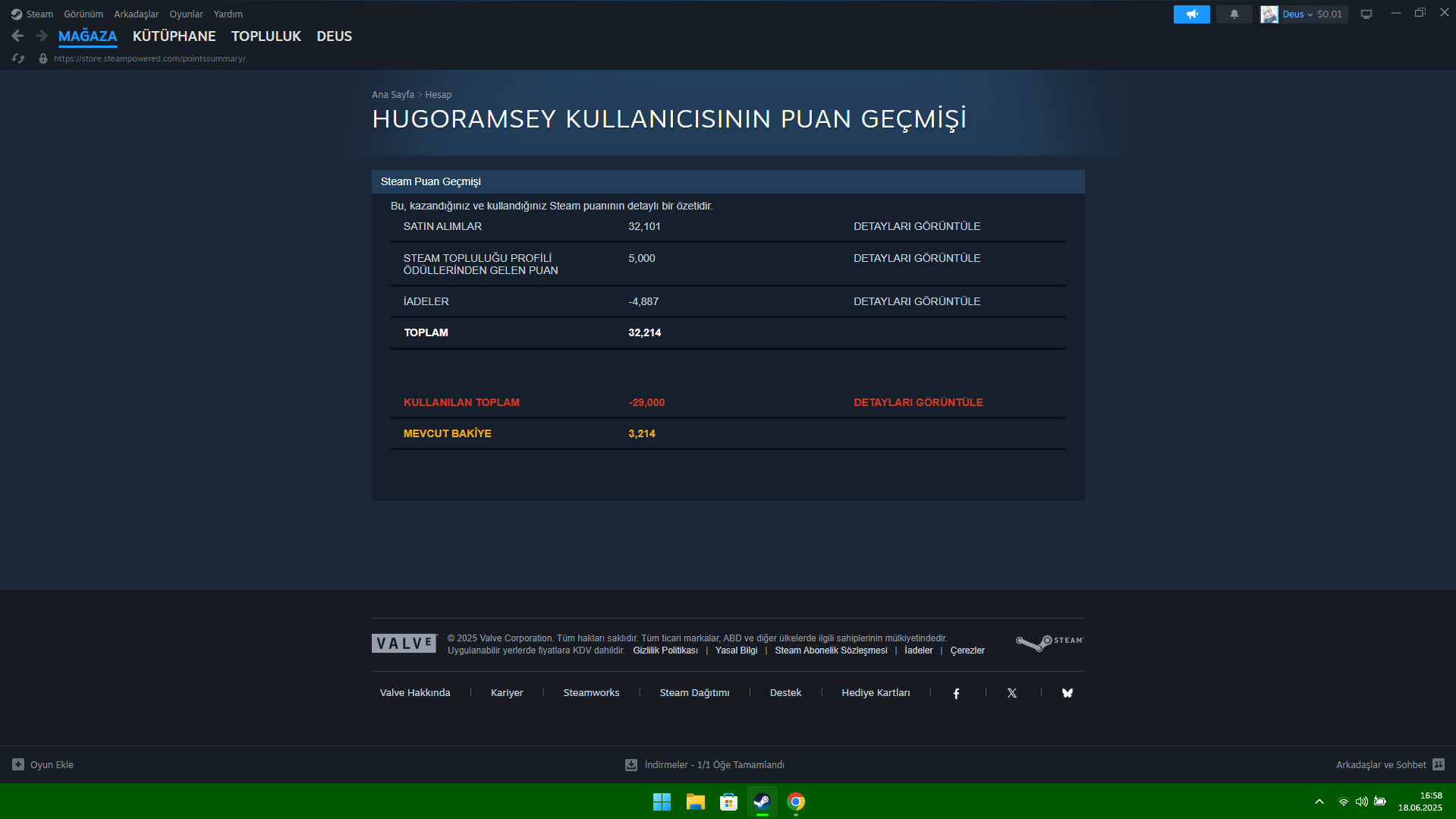
Task: Open İndirmeler status text
Action: click(714, 765)
